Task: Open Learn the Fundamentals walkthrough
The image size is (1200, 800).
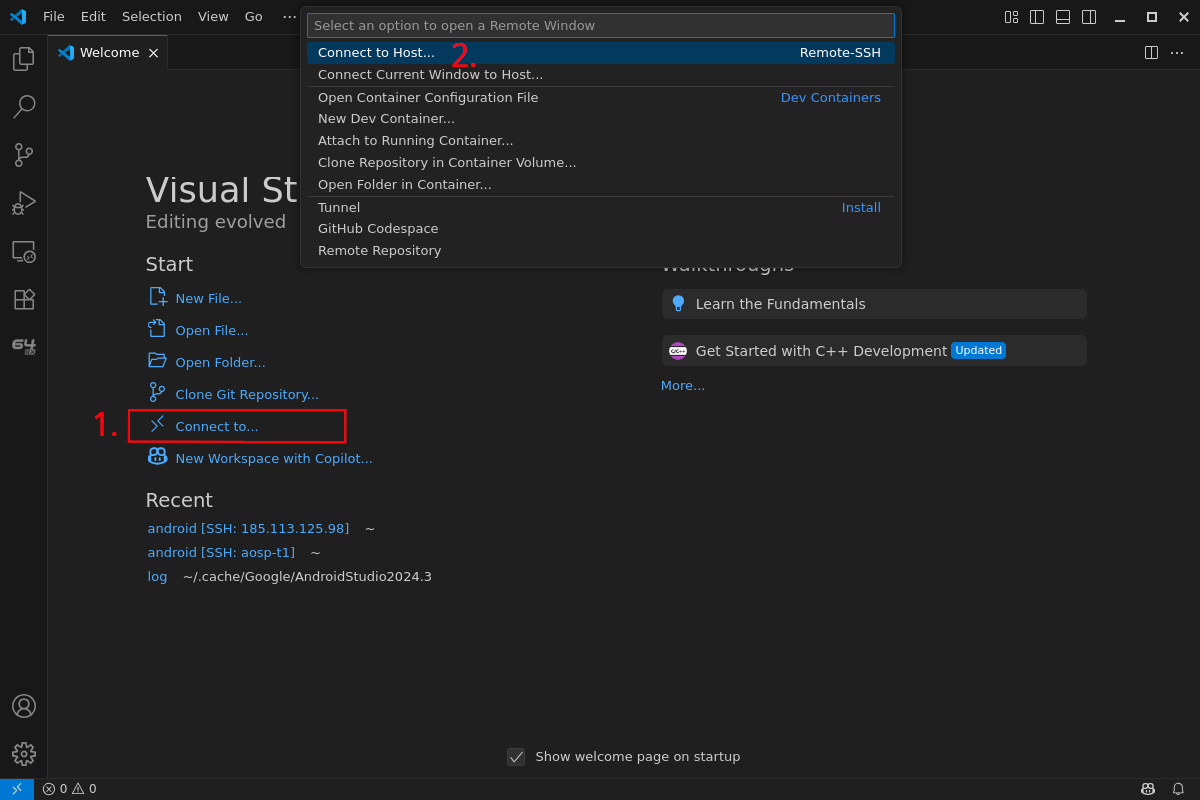Action: pyautogui.click(x=874, y=304)
